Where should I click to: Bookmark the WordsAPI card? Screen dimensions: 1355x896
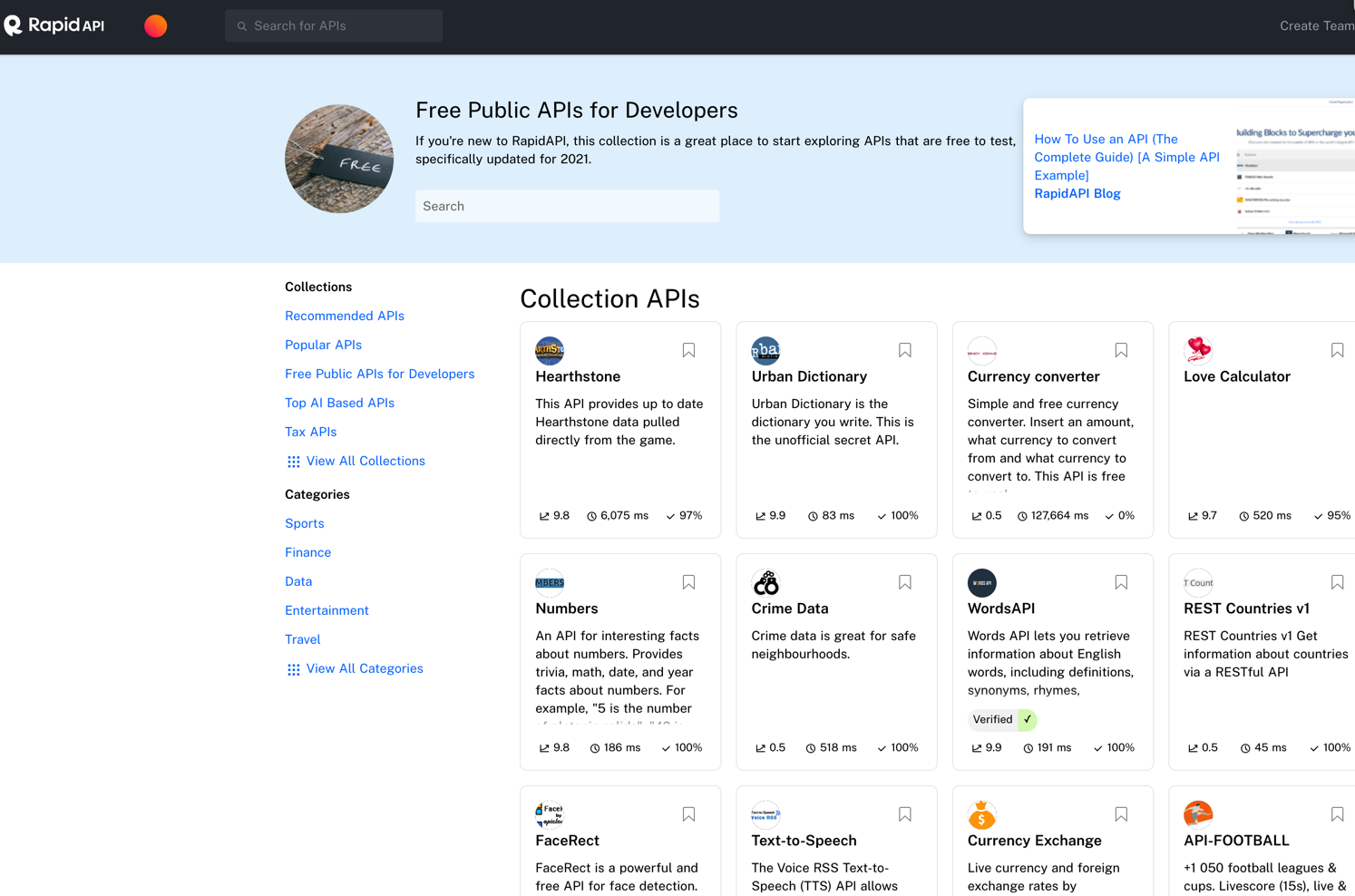pos(1121,582)
